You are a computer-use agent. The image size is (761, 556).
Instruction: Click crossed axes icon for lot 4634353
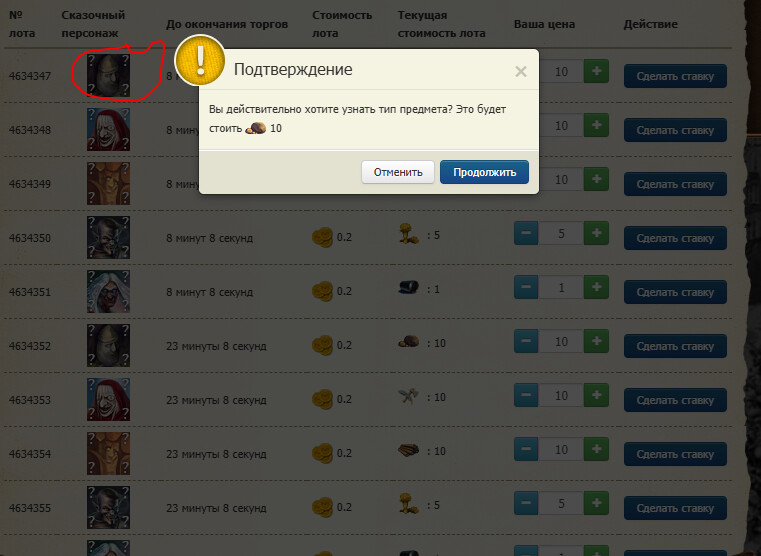(409, 396)
